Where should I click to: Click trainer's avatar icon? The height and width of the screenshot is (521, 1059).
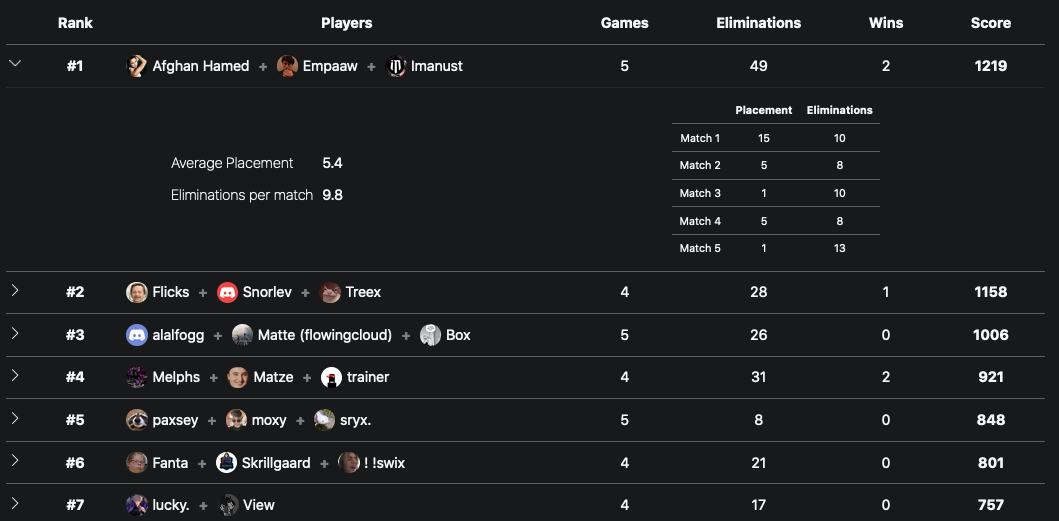point(332,377)
